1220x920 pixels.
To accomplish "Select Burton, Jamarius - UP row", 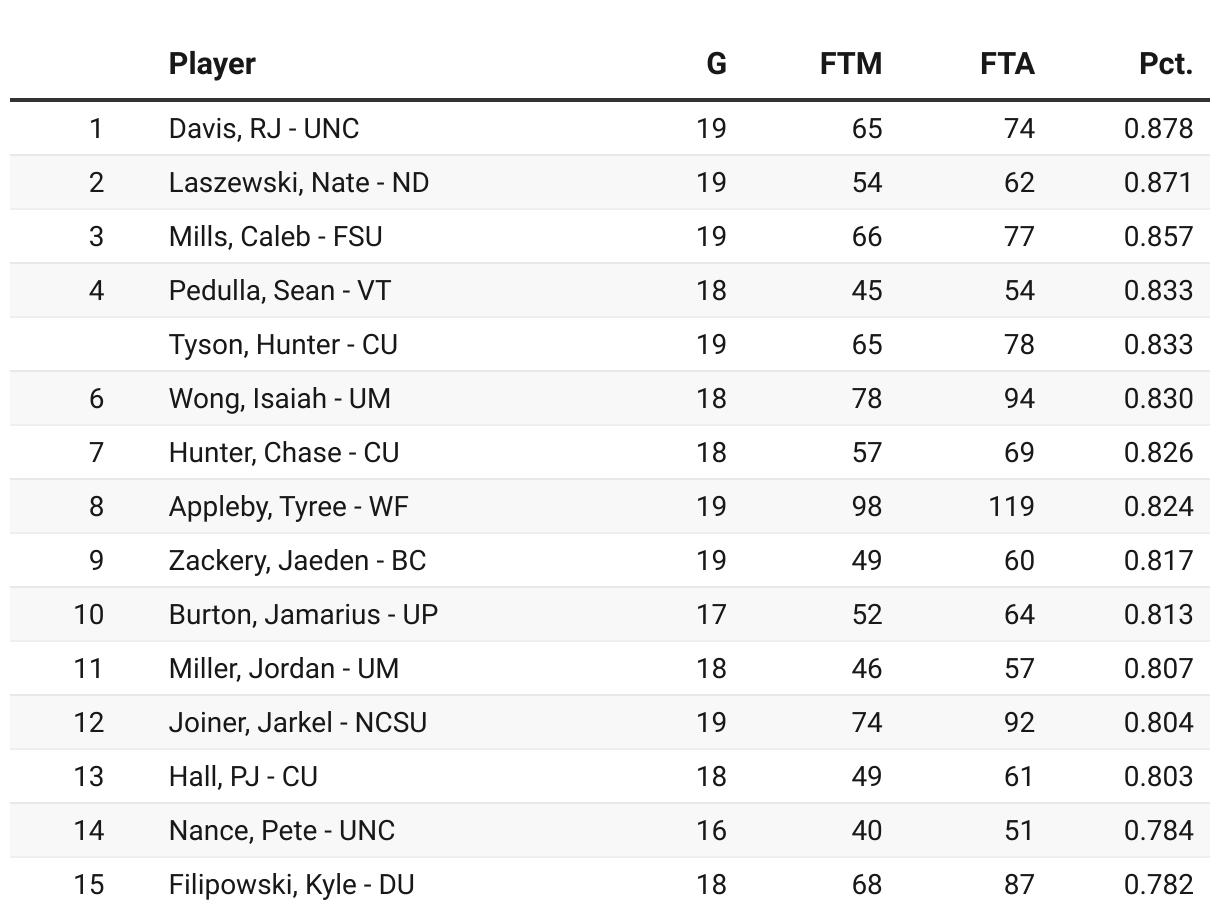I will (x=303, y=615).
